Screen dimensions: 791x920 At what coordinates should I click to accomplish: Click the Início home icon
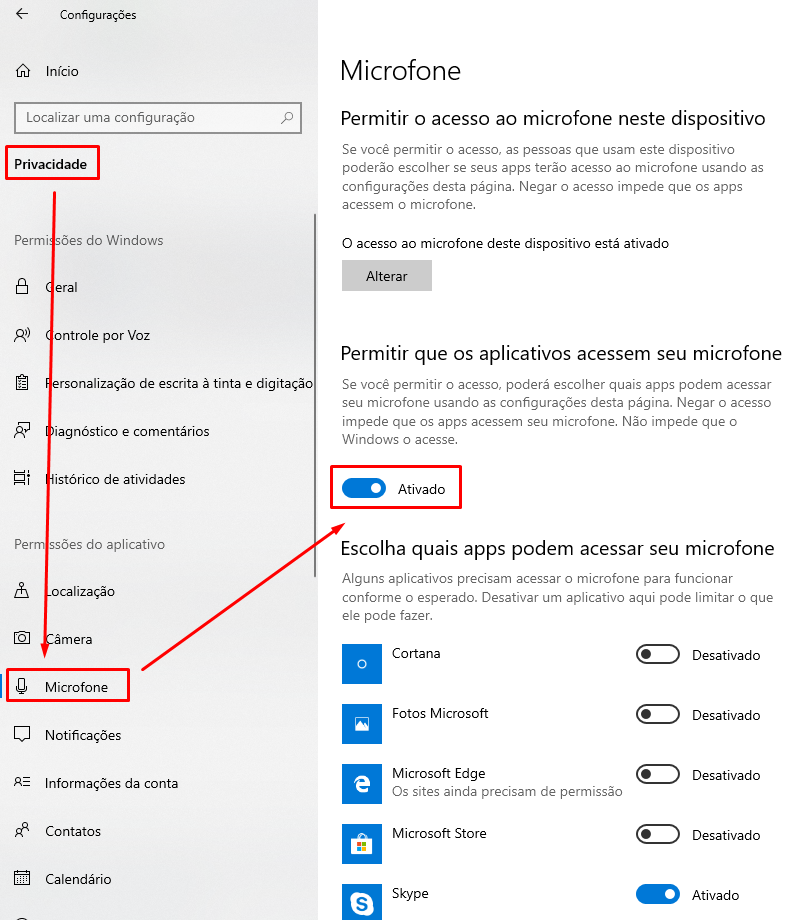click(x=22, y=71)
